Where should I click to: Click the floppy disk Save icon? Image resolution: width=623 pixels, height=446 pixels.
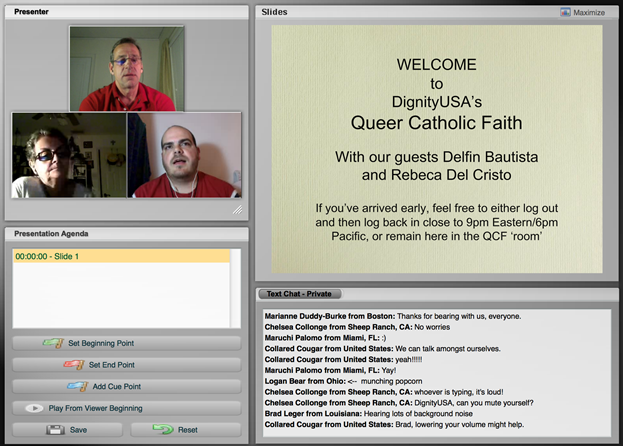pyautogui.click(x=55, y=429)
